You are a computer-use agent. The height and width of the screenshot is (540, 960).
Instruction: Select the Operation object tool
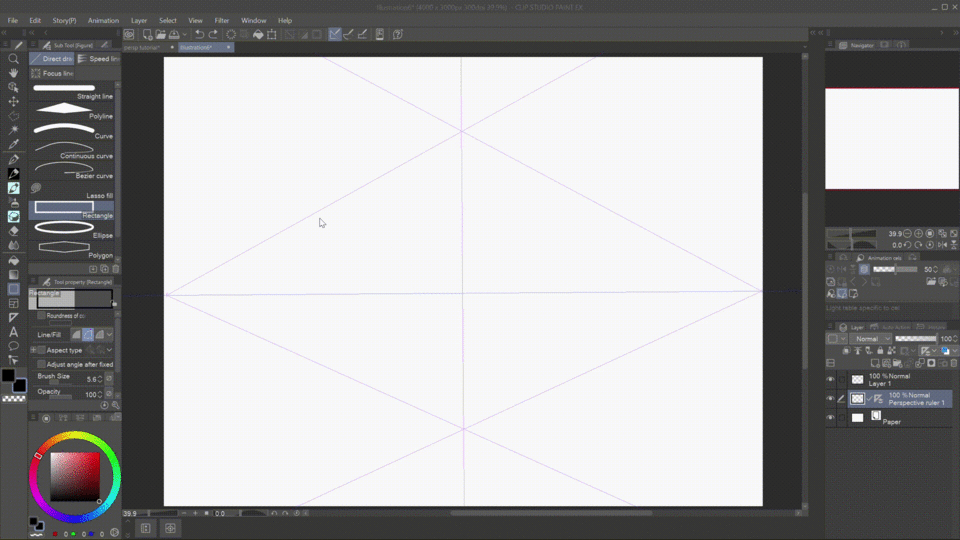tap(13, 87)
